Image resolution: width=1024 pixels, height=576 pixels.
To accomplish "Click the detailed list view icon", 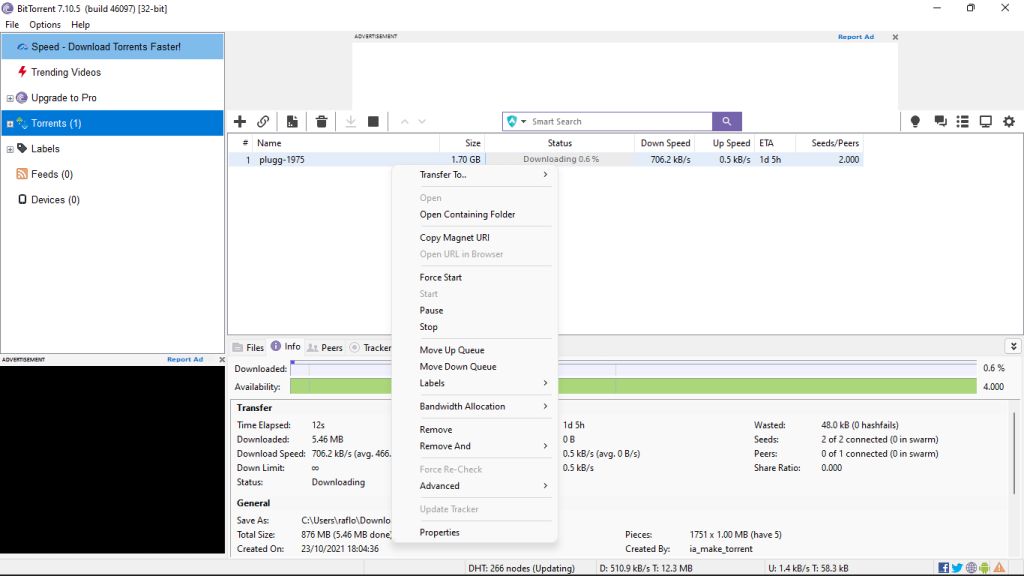I will pyautogui.click(x=962, y=121).
